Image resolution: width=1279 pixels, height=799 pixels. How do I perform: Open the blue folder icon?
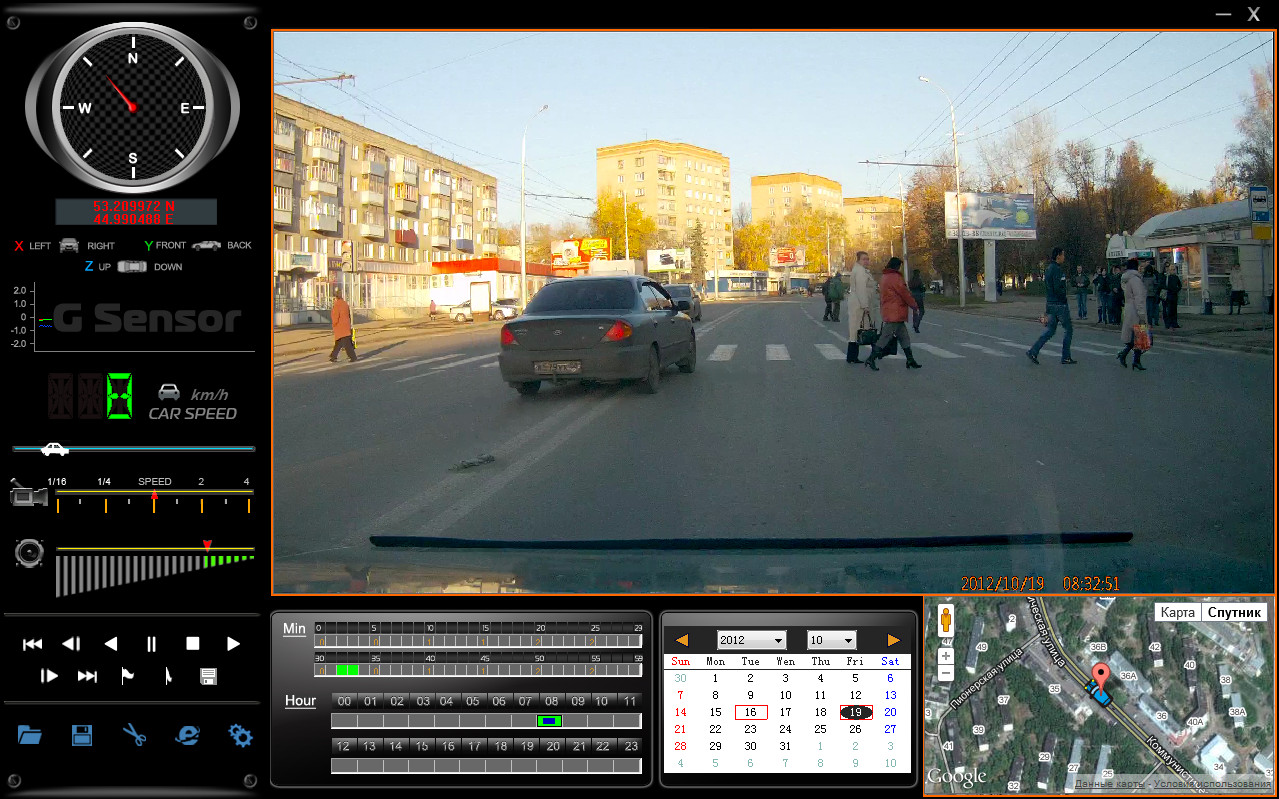(x=30, y=736)
